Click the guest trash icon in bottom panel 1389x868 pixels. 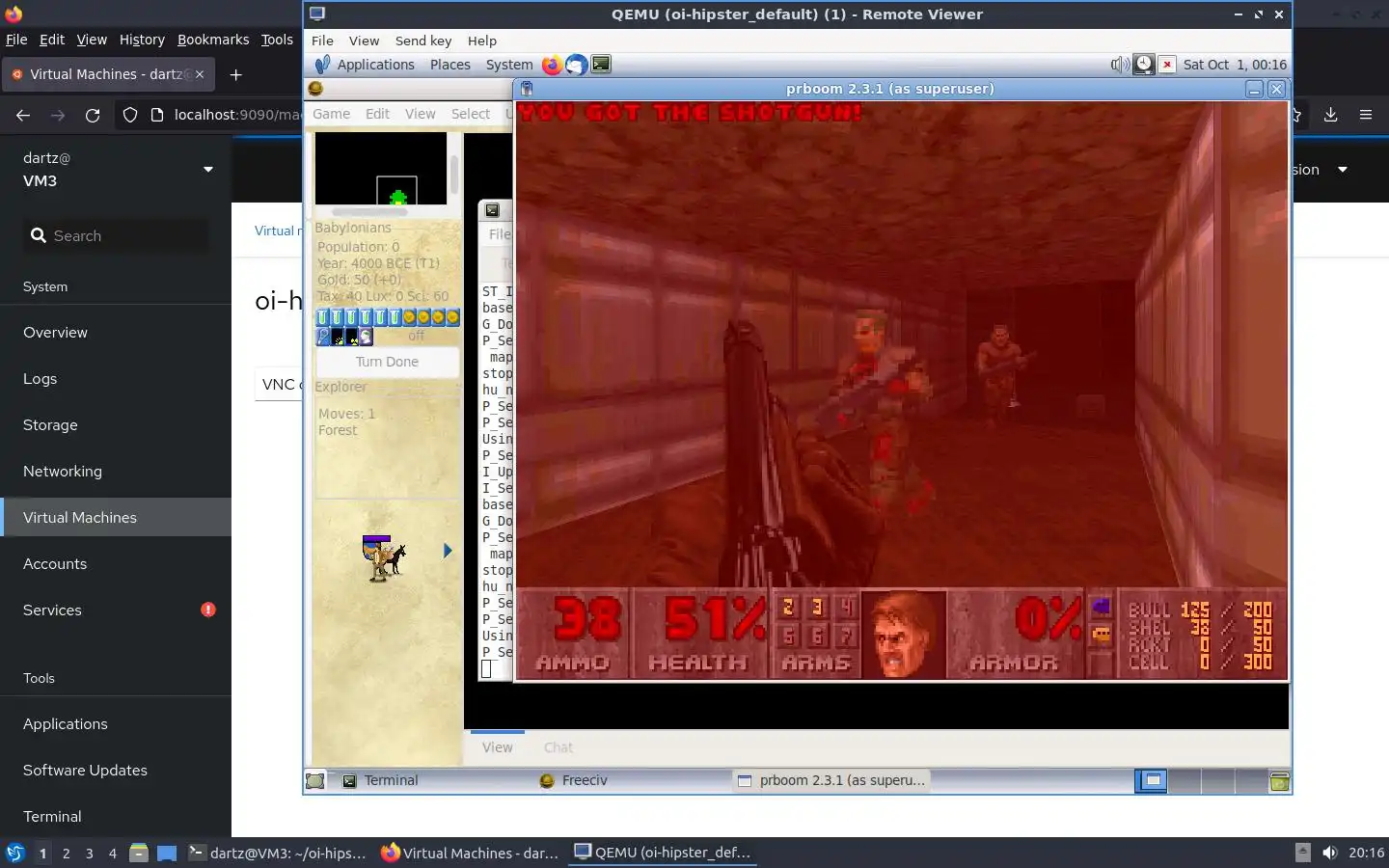coord(1279,781)
